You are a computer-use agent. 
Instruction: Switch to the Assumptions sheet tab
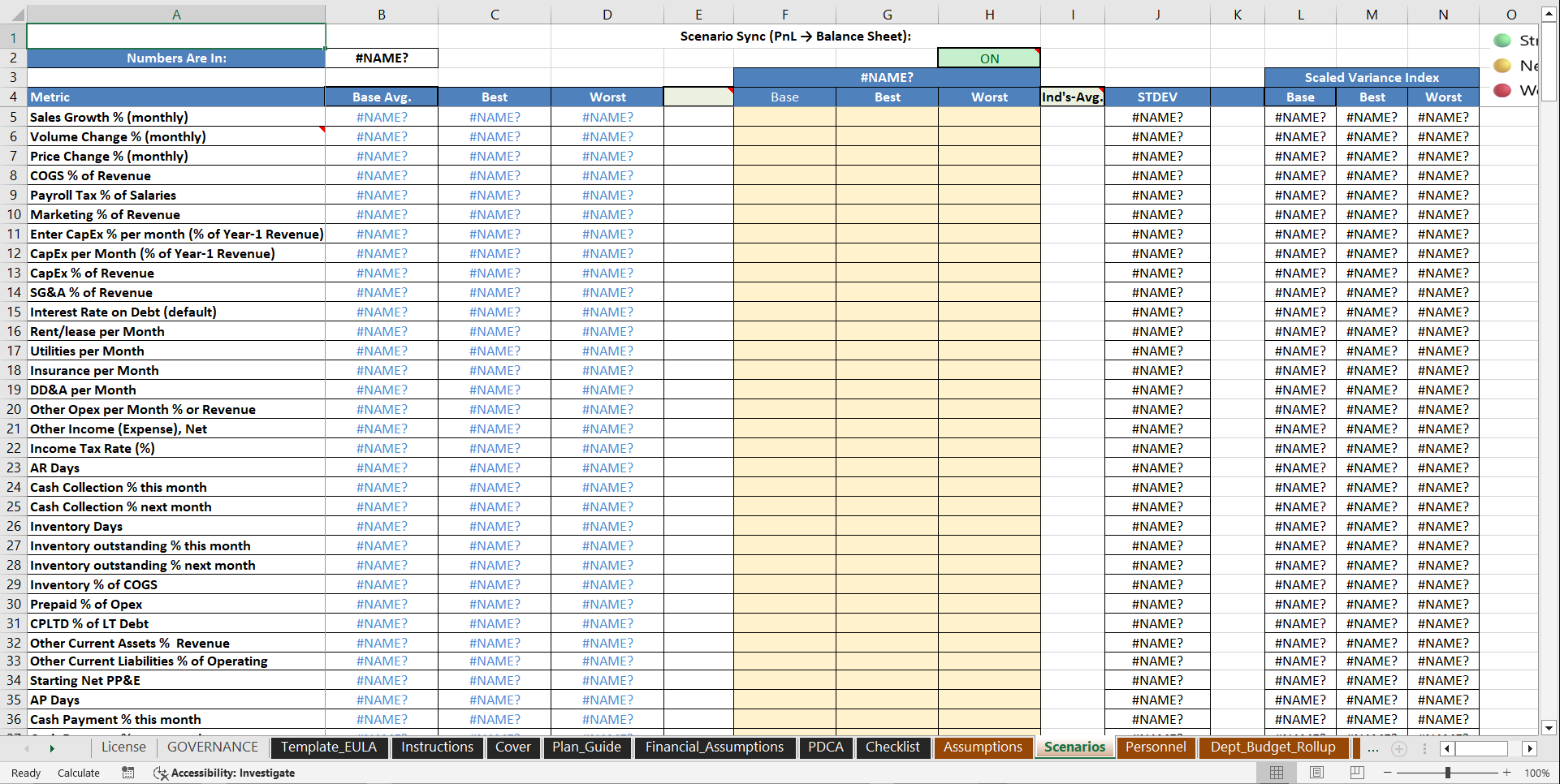[x=983, y=747]
